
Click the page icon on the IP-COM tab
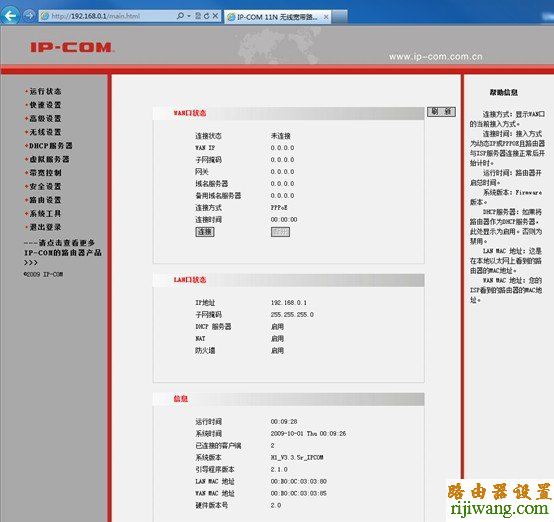pos(231,17)
